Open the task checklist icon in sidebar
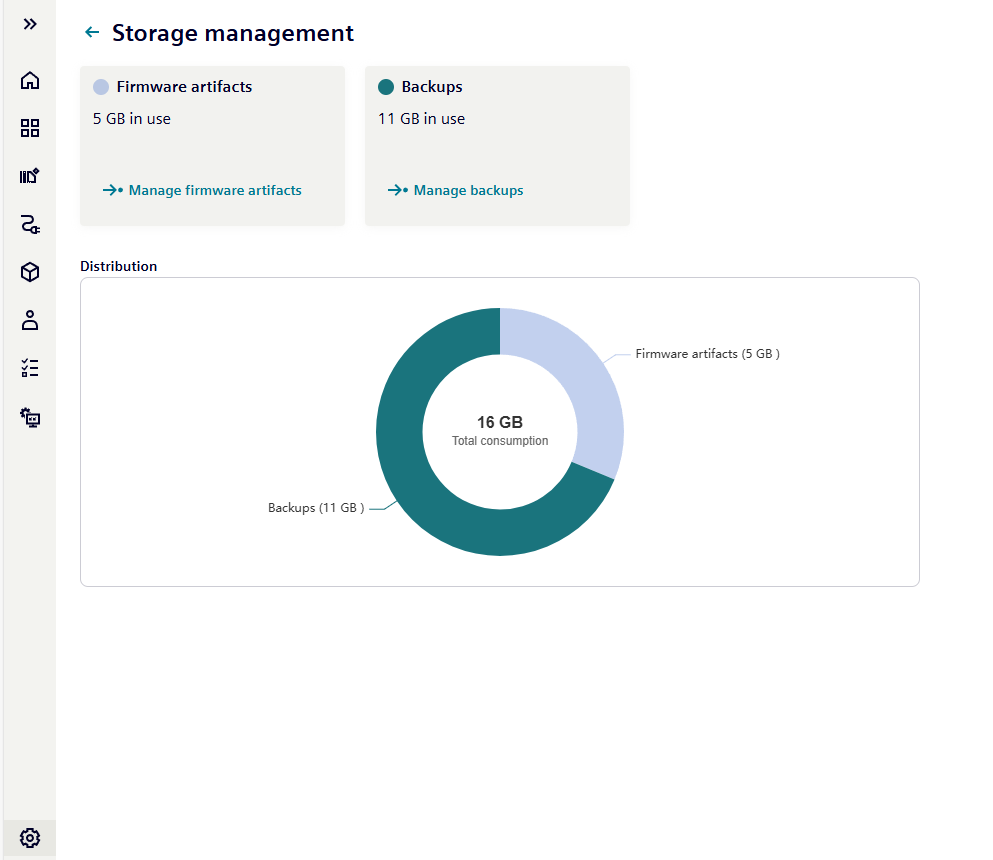Screen dimensions: 993x860 point(30,368)
